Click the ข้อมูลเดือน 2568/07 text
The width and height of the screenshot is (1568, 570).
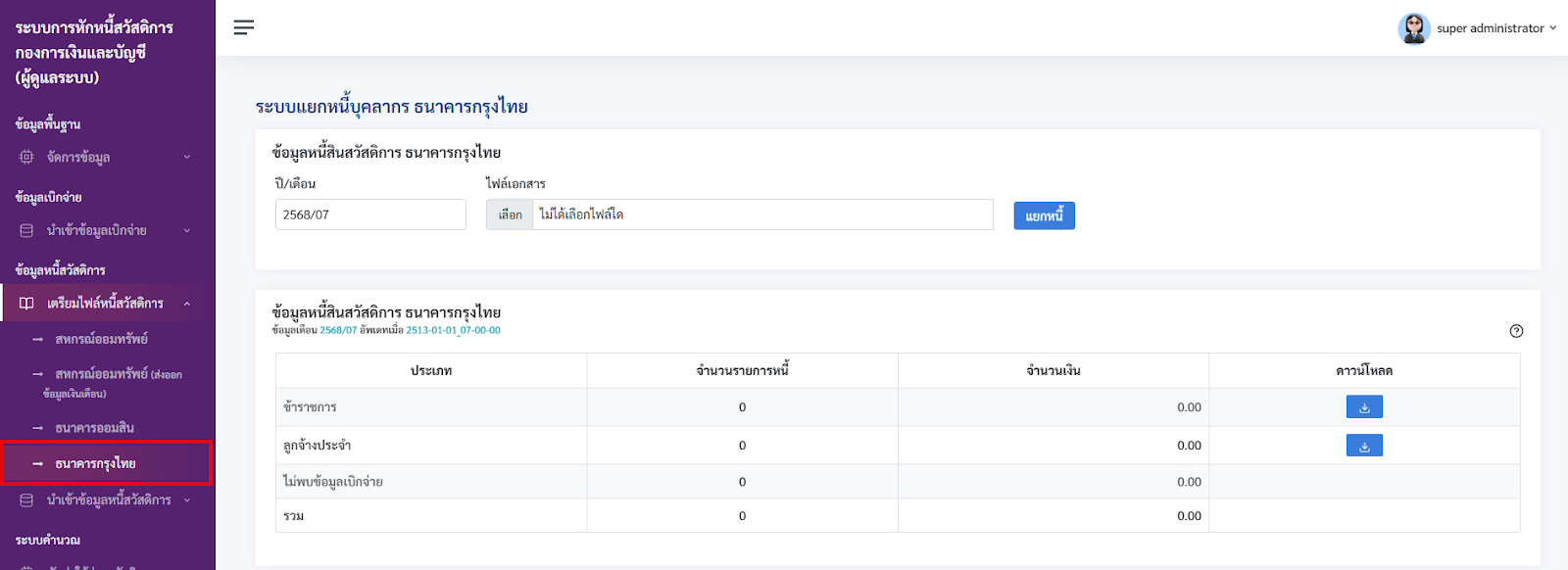(315, 330)
